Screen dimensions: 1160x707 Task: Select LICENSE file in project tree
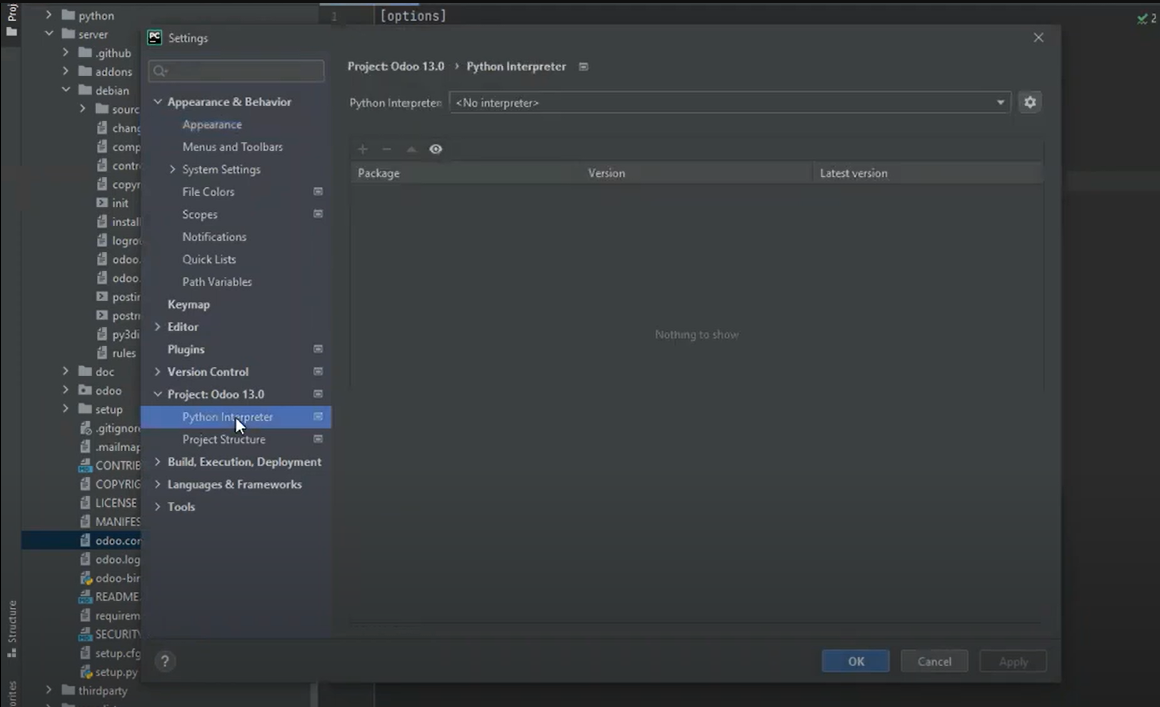tap(115, 503)
